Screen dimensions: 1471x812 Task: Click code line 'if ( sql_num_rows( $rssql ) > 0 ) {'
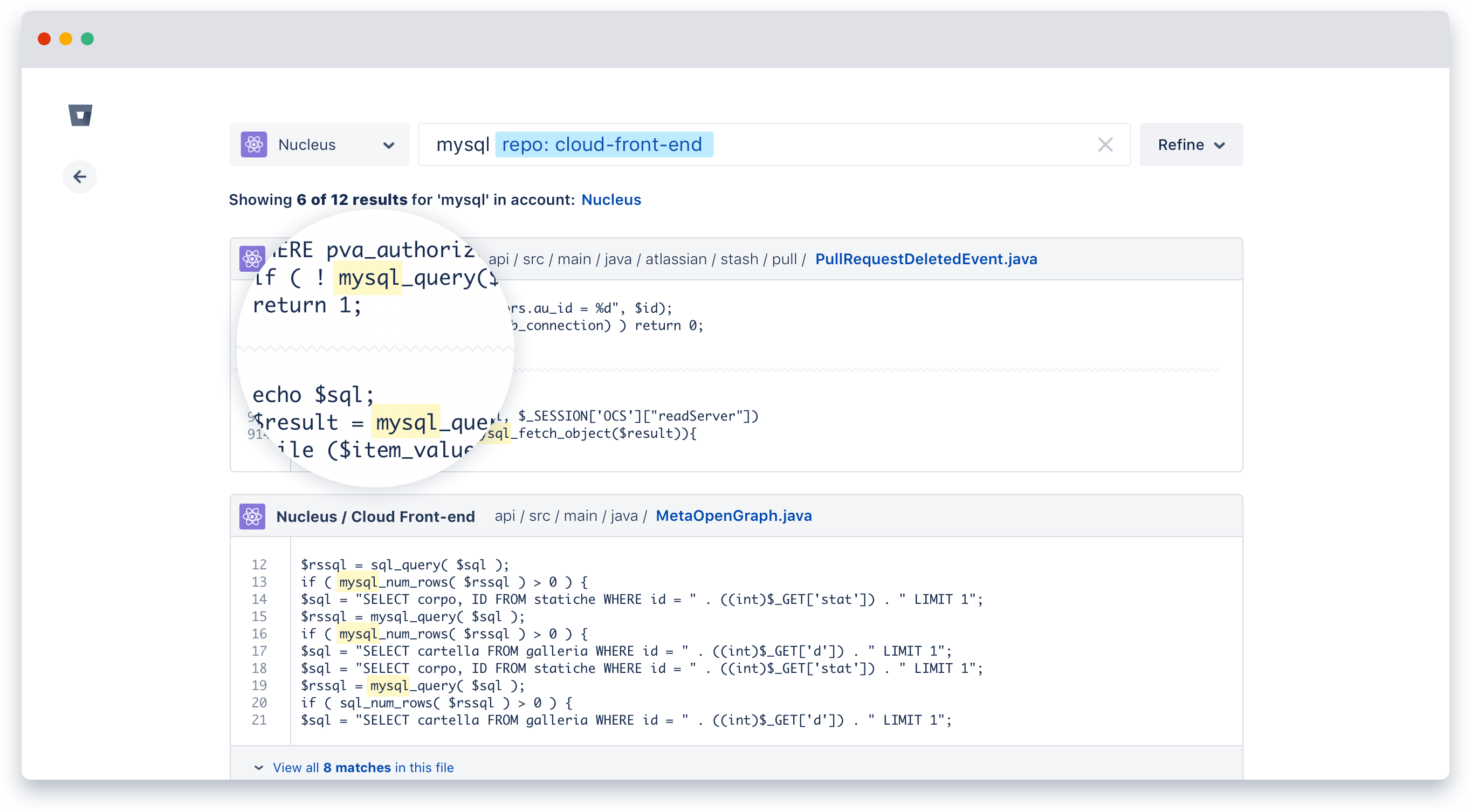[x=436, y=703]
